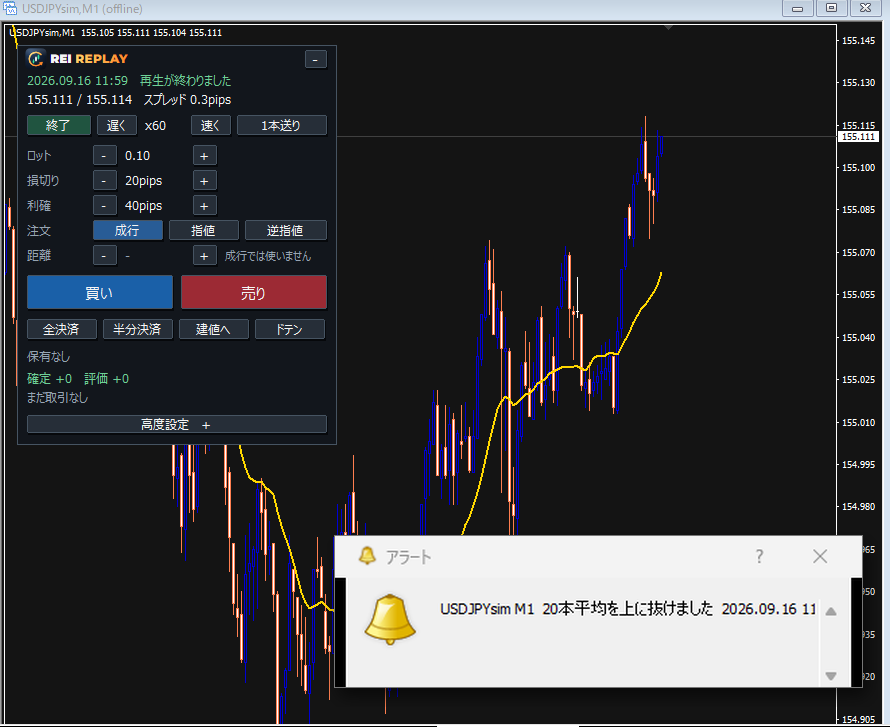Collapse the REI REPLAY panel
Image resolution: width=890 pixels, height=727 pixels.
pos(316,59)
